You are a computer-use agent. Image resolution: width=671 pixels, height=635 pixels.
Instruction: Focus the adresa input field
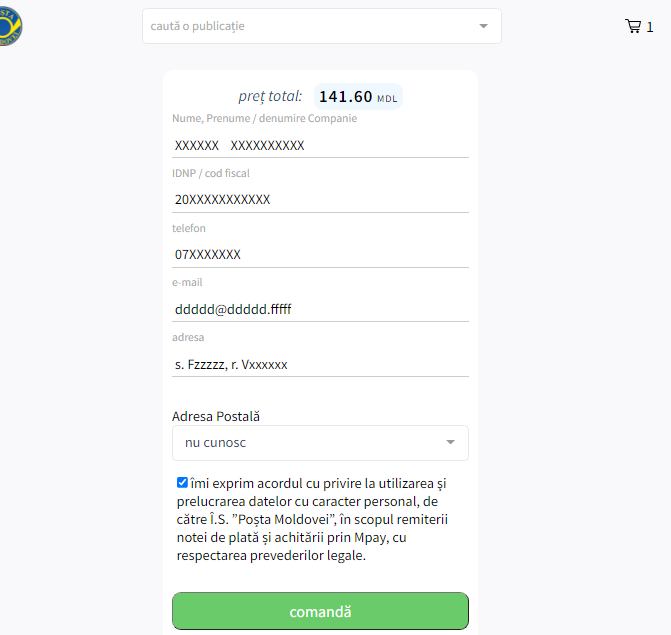pyautogui.click(x=320, y=365)
